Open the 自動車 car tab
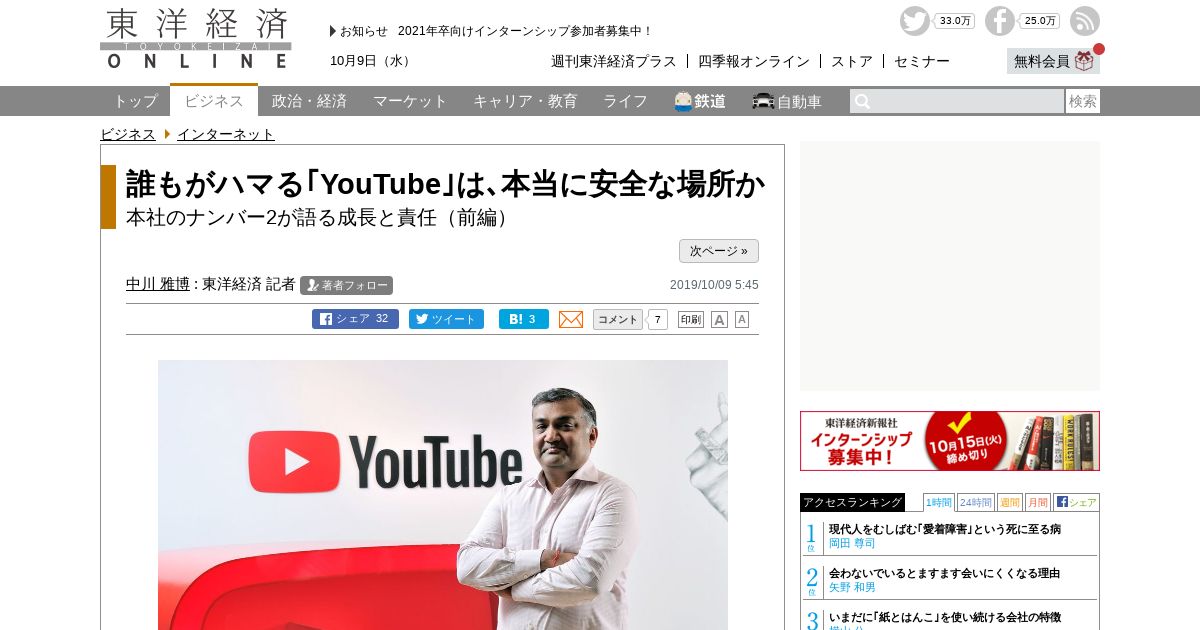Image resolution: width=1200 pixels, height=630 pixels. tap(787, 101)
